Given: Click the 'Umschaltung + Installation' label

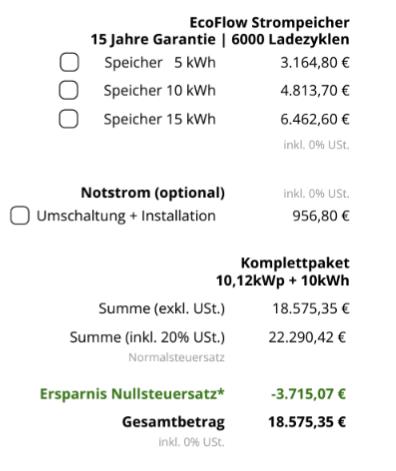Looking at the screenshot, I should 126,216.
